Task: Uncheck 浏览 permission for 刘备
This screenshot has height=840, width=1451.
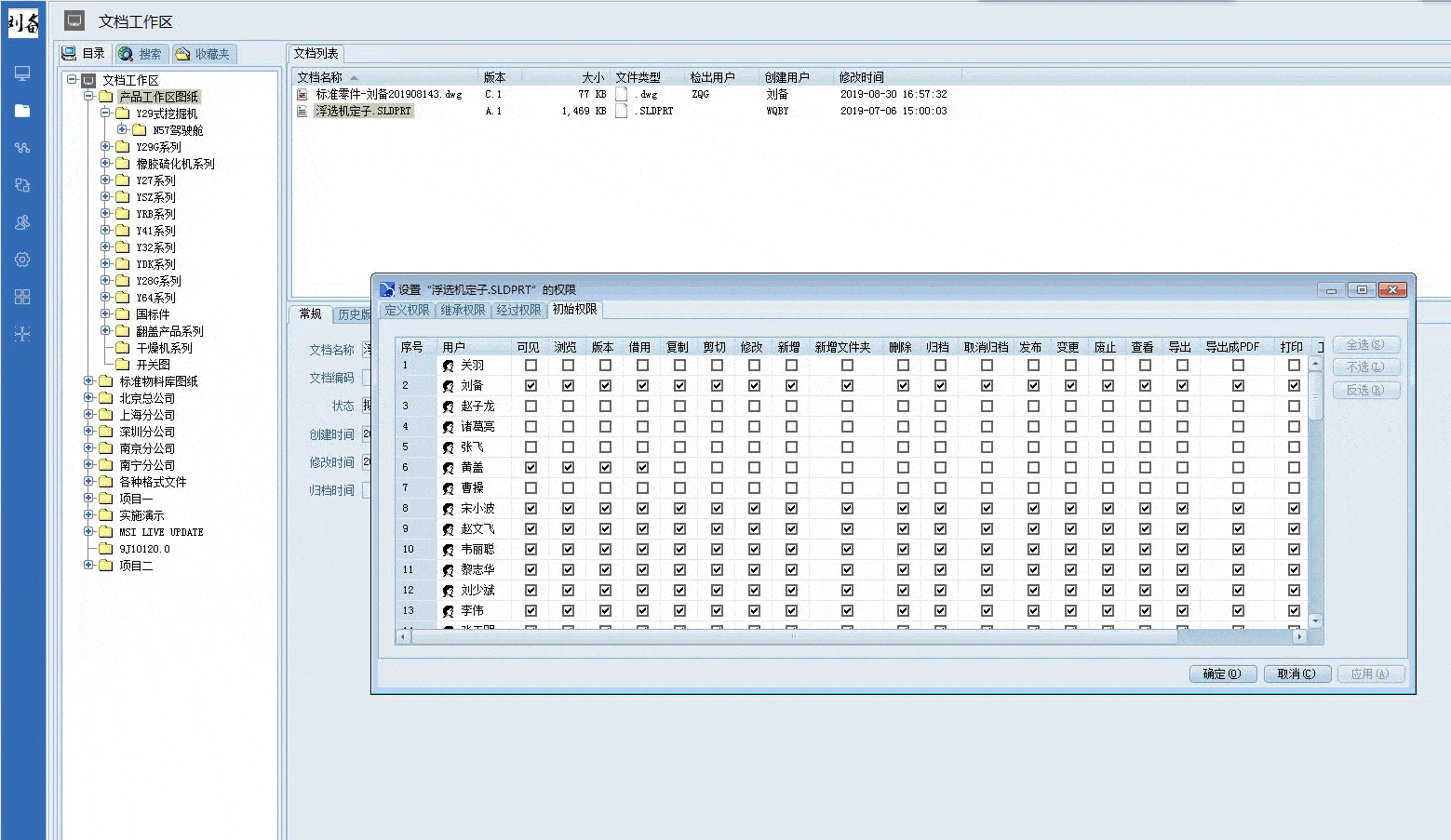Action: coord(568,386)
